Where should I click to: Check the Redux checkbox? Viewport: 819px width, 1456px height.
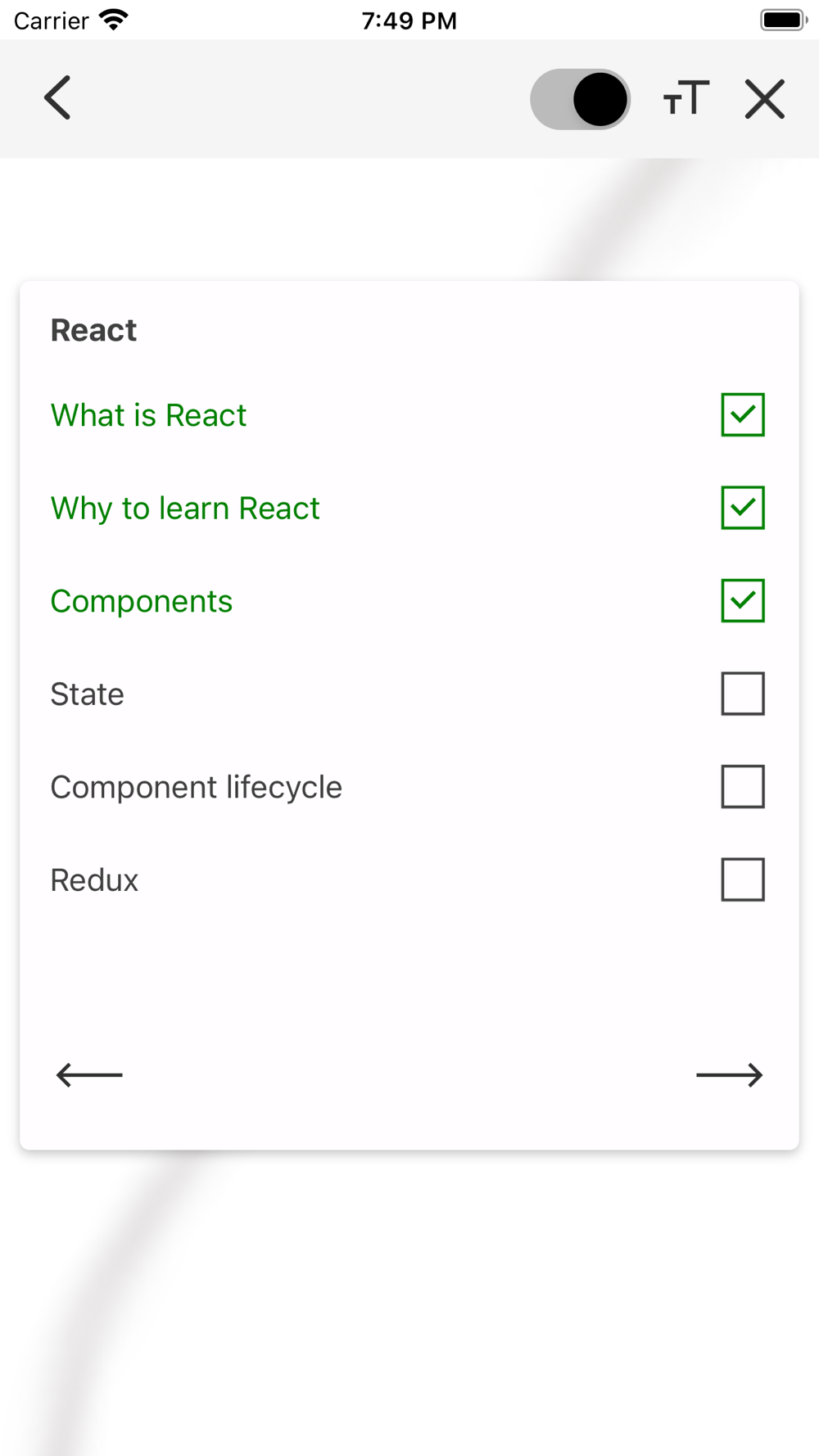pyautogui.click(x=743, y=879)
